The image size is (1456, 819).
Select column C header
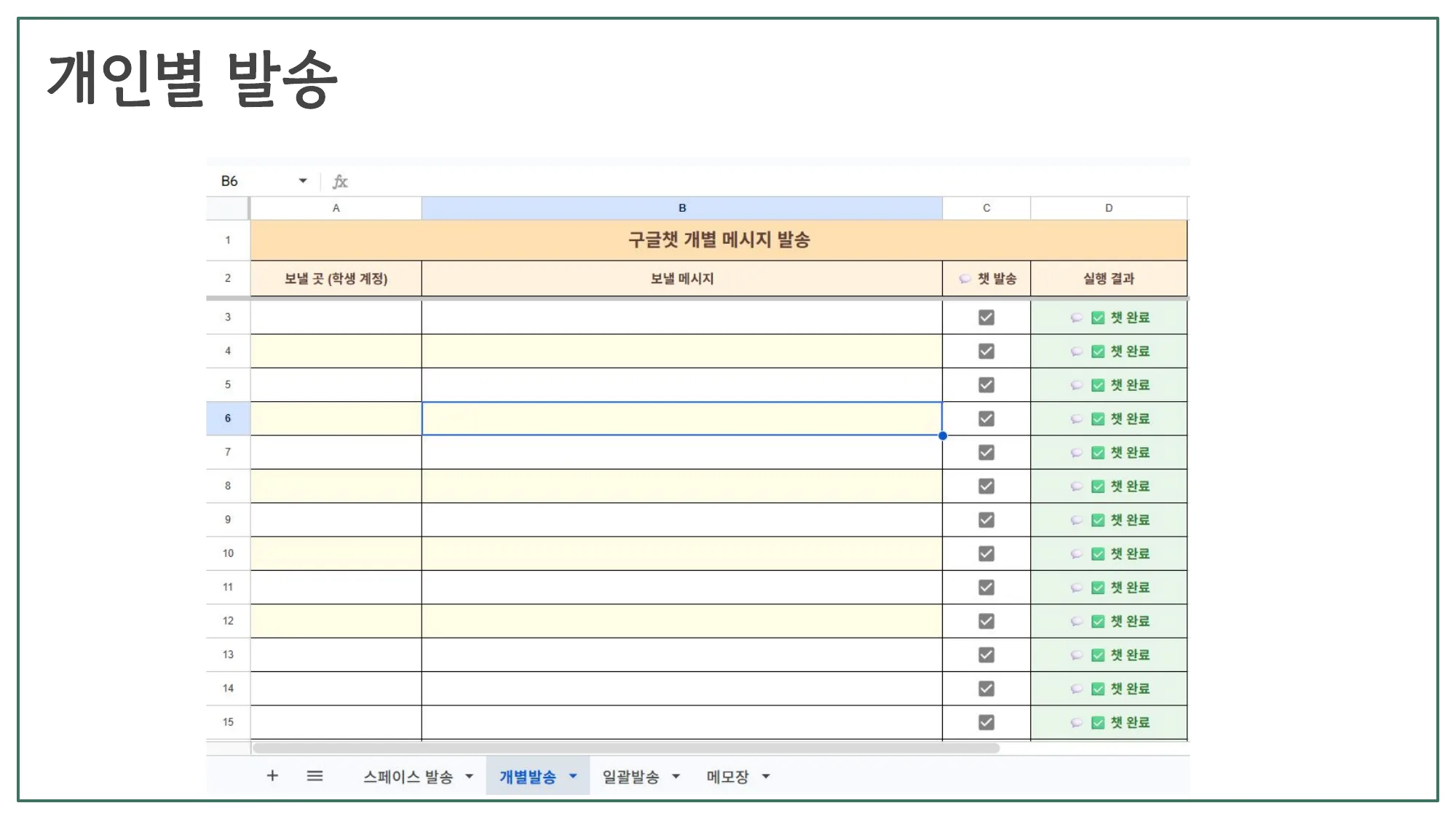(x=986, y=208)
